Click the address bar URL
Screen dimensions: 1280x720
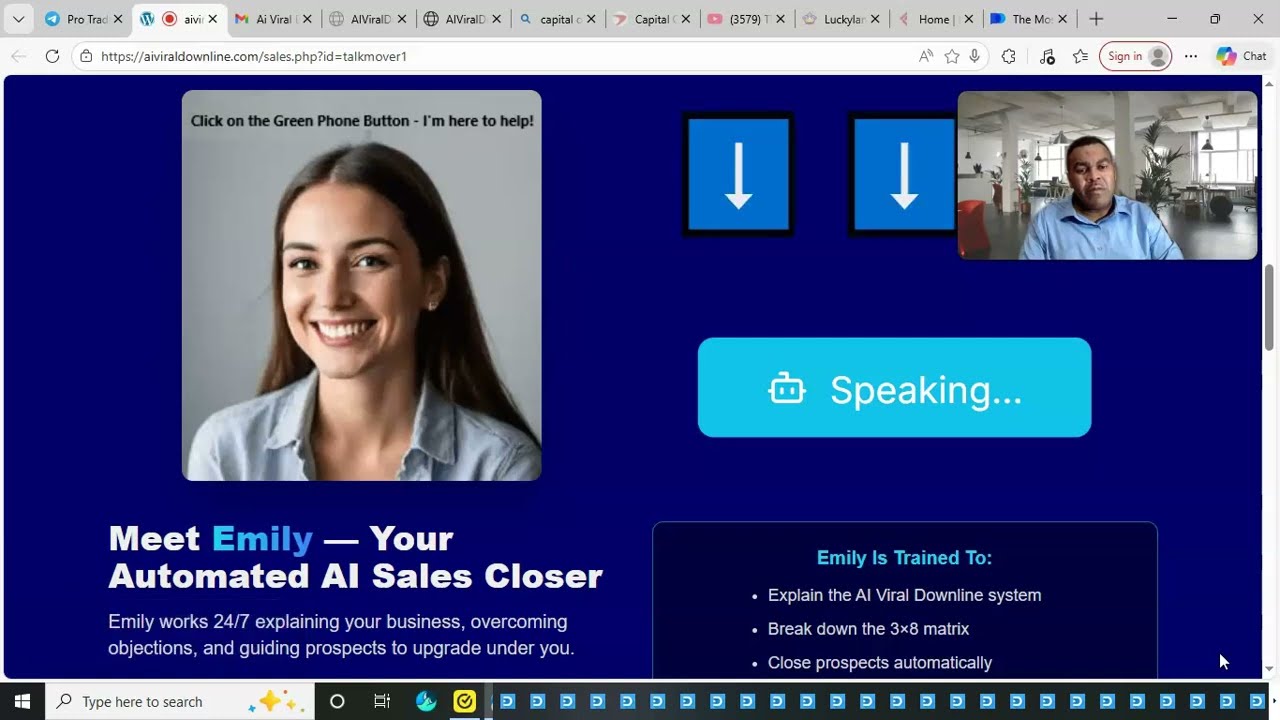(x=254, y=56)
